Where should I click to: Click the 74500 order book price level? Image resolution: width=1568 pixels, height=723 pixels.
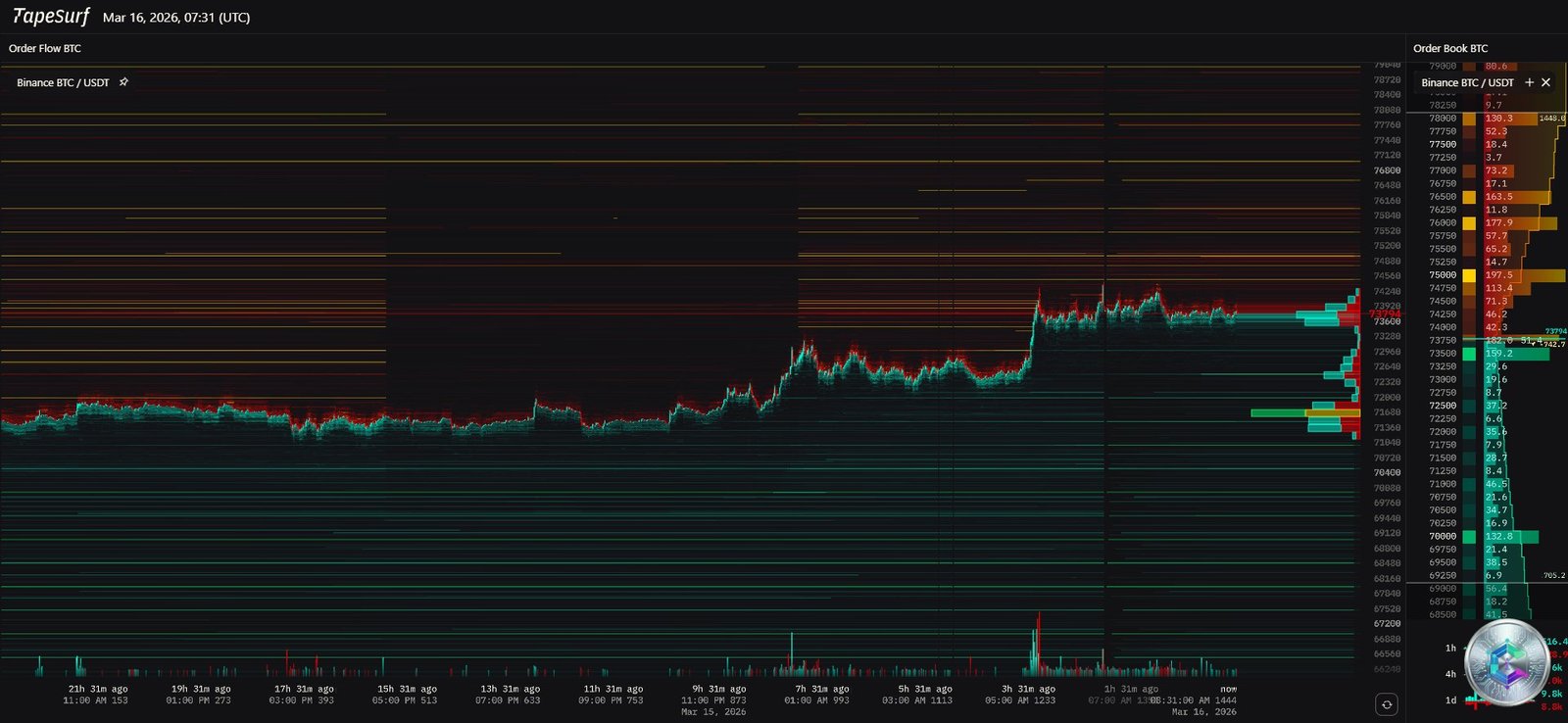(x=1443, y=302)
